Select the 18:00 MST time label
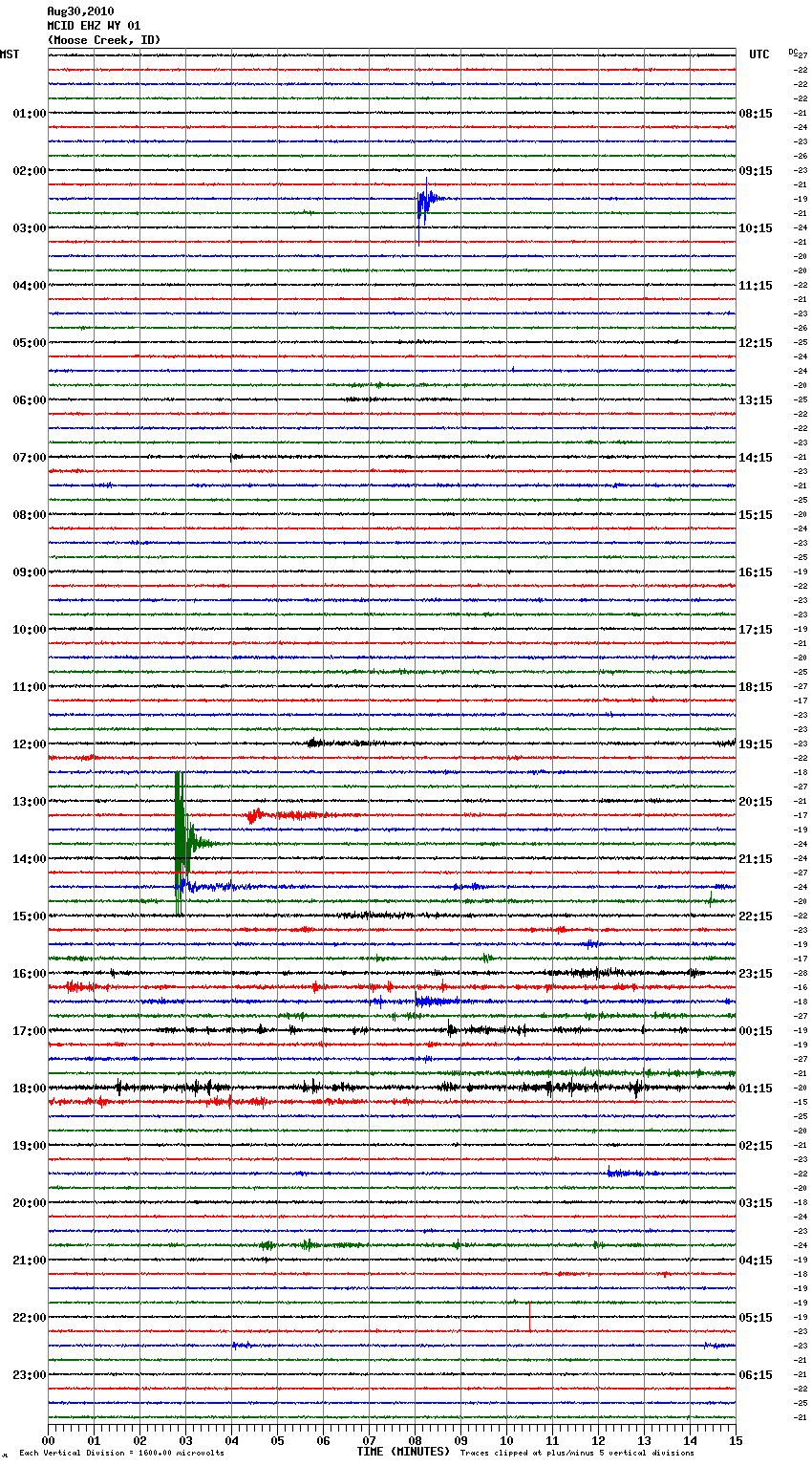This screenshot has width=812, height=1466. point(29,1088)
